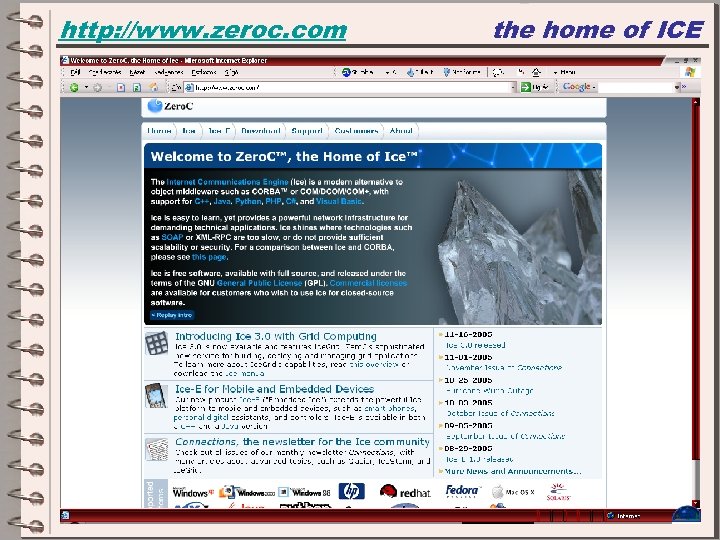Click the Stop loading toolbar icon
This screenshot has width=720, height=540.
pos(121,87)
